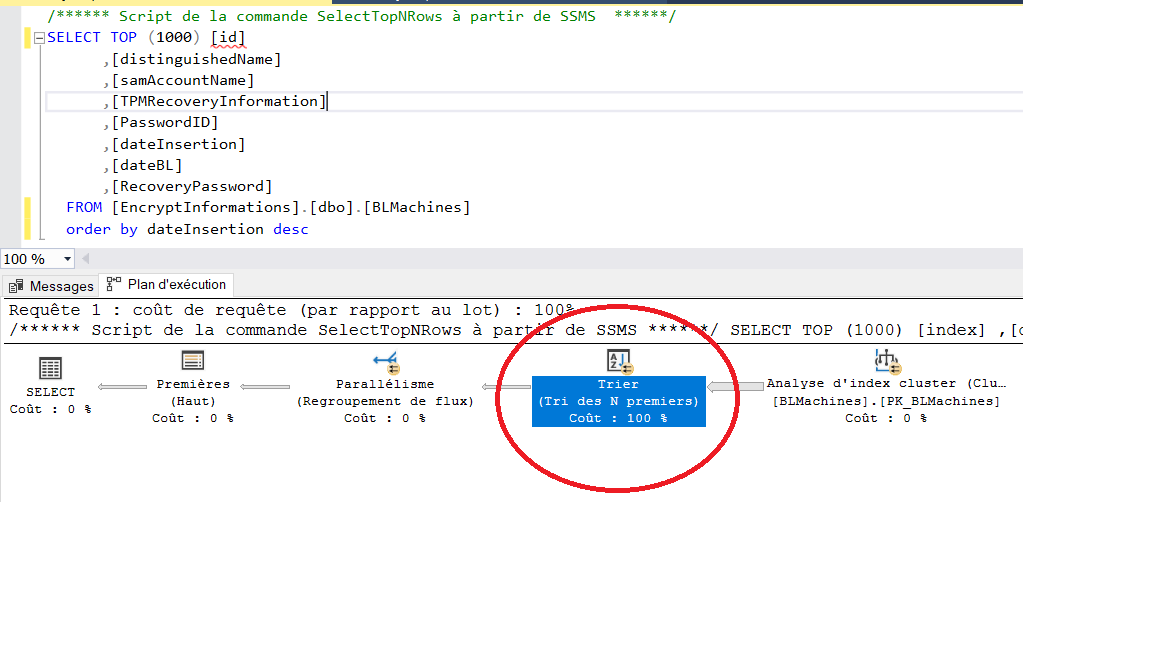The image size is (1152, 648).
Task: Click the FROM keyword in the query
Action: coord(84,208)
